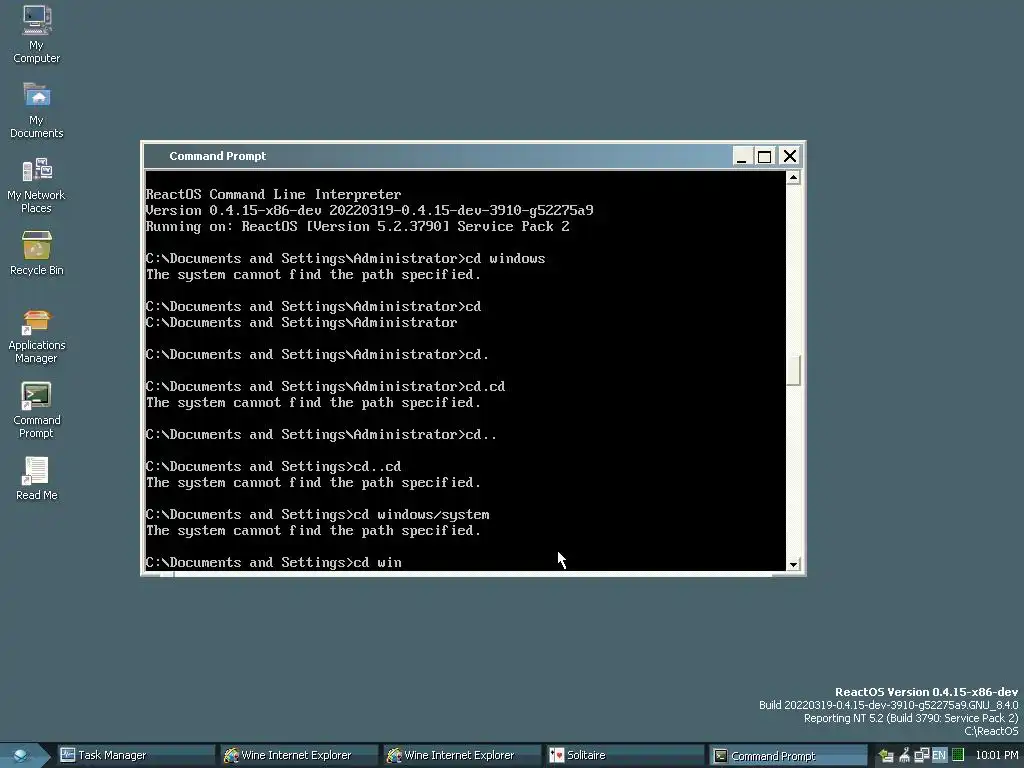Maximize the Command Prompt window
The image size is (1024, 768).
(765, 157)
